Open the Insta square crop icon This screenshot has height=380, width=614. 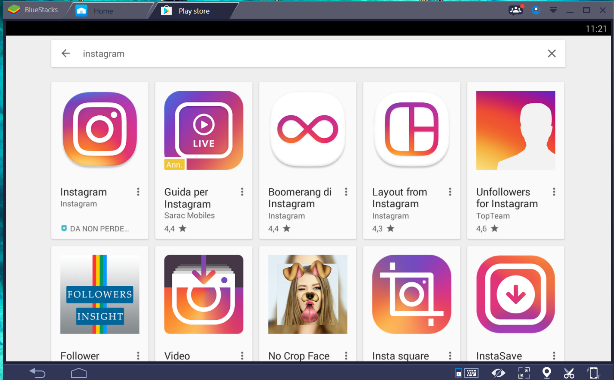pos(412,294)
